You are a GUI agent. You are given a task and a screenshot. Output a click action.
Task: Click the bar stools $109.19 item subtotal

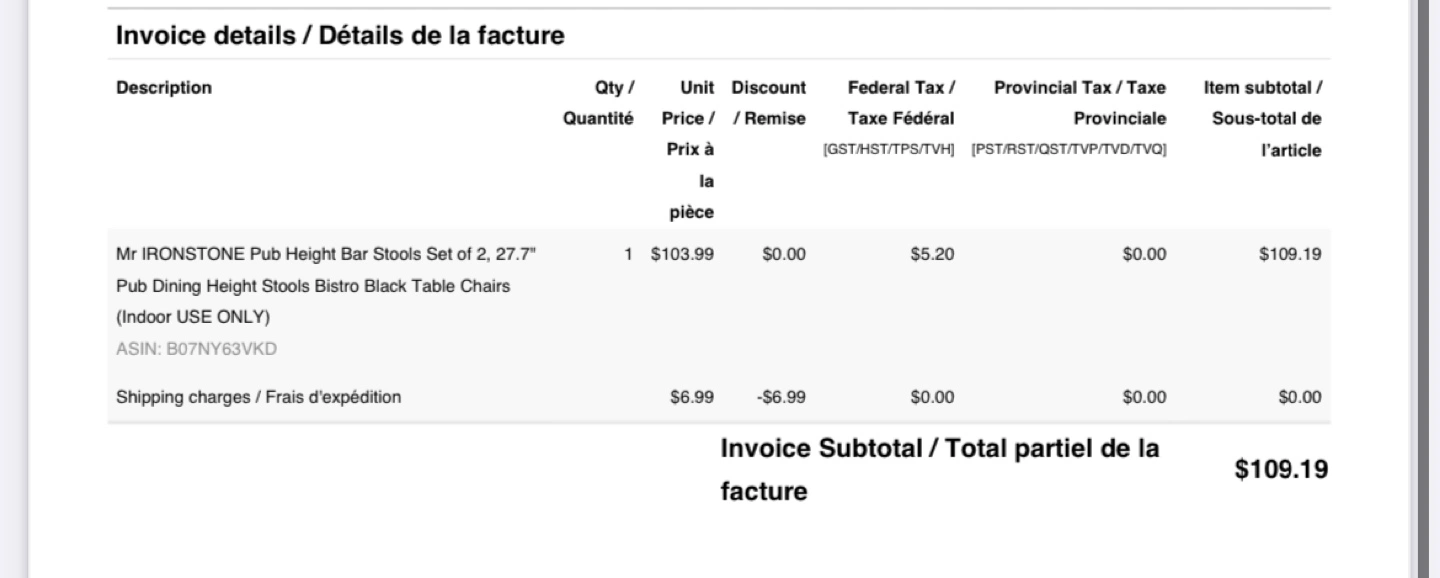1290,255
